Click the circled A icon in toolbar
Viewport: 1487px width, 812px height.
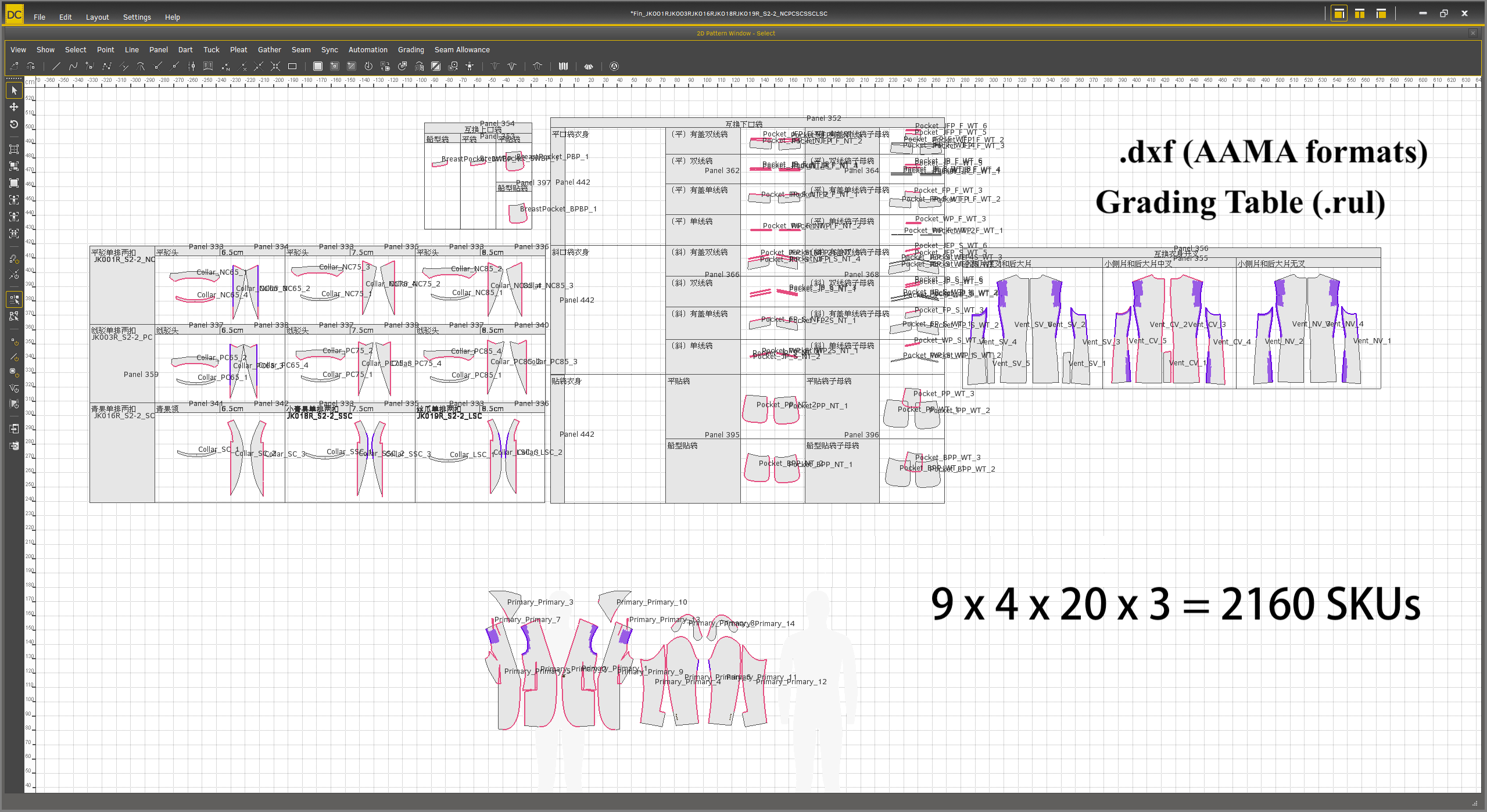pos(614,66)
